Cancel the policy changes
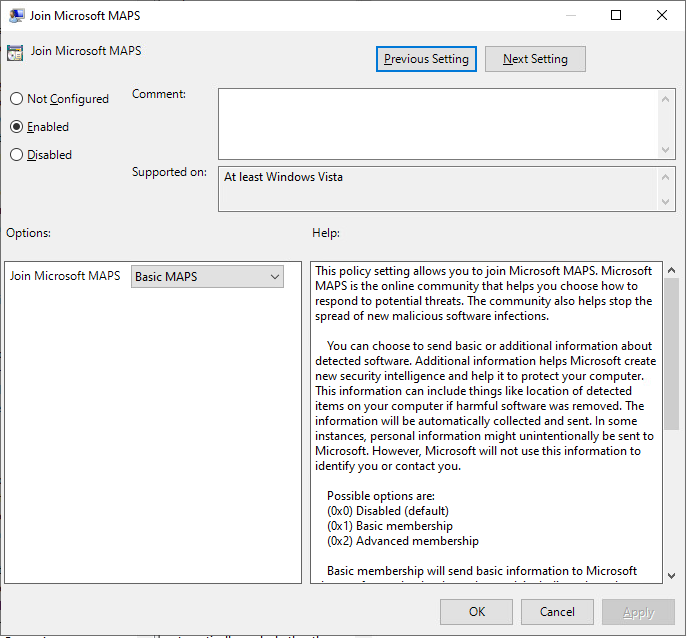Image resolution: width=687 pixels, height=638 pixels. point(557,611)
